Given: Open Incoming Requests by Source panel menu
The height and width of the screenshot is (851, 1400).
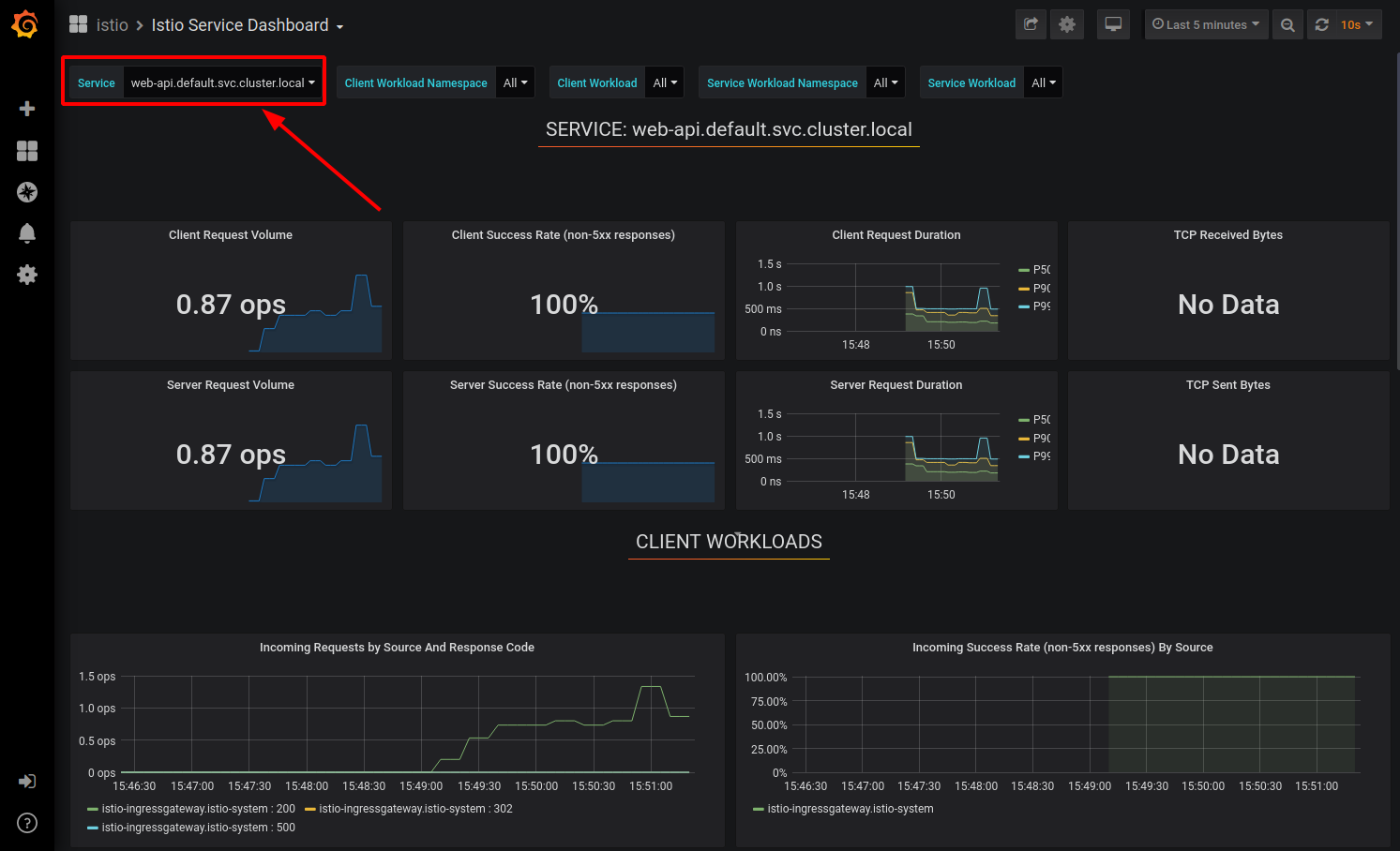Looking at the screenshot, I should pos(397,648).
